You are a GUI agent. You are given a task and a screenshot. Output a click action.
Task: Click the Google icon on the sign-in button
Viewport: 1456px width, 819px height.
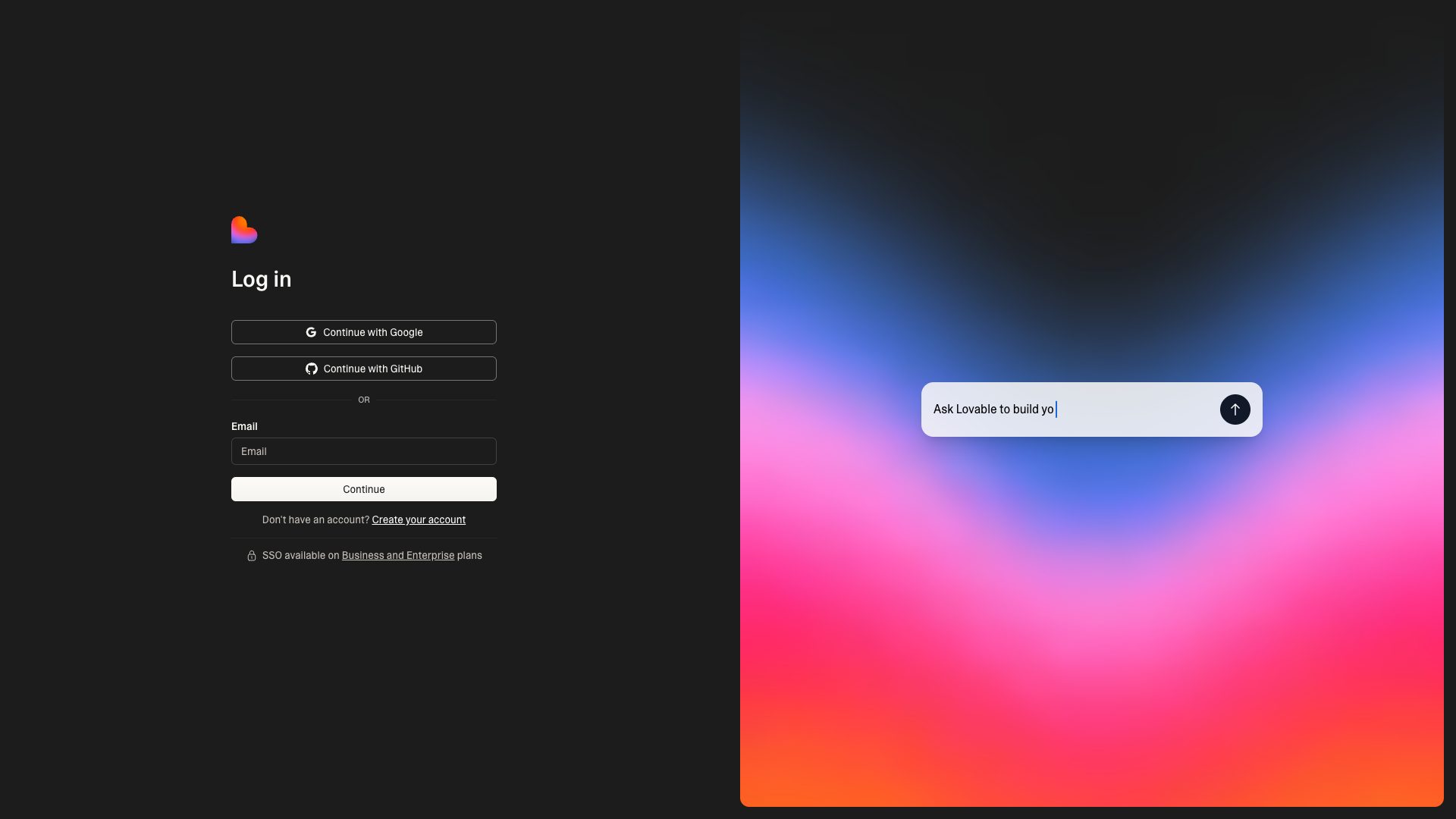tap(312, 331)
